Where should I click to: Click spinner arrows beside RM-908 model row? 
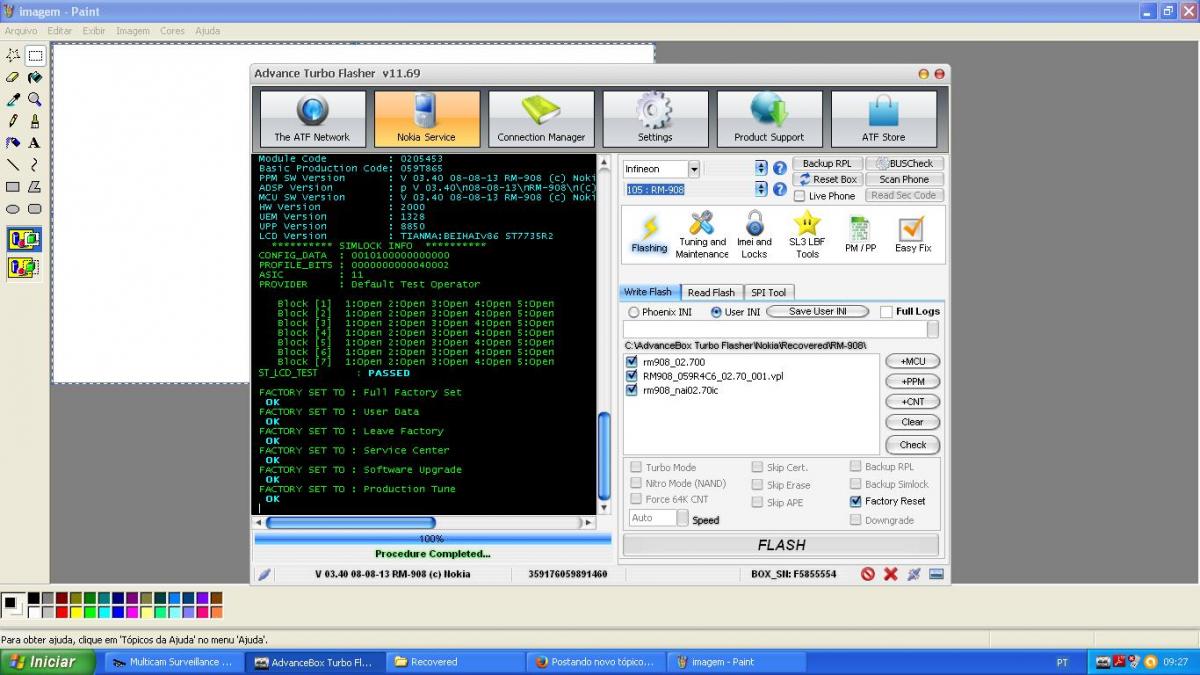pyautogui.click(x=761, y=189)
